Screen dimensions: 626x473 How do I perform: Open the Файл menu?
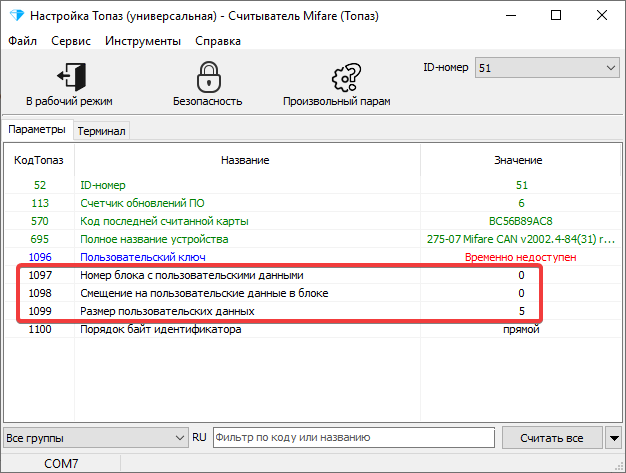click(x=22, y=41)
